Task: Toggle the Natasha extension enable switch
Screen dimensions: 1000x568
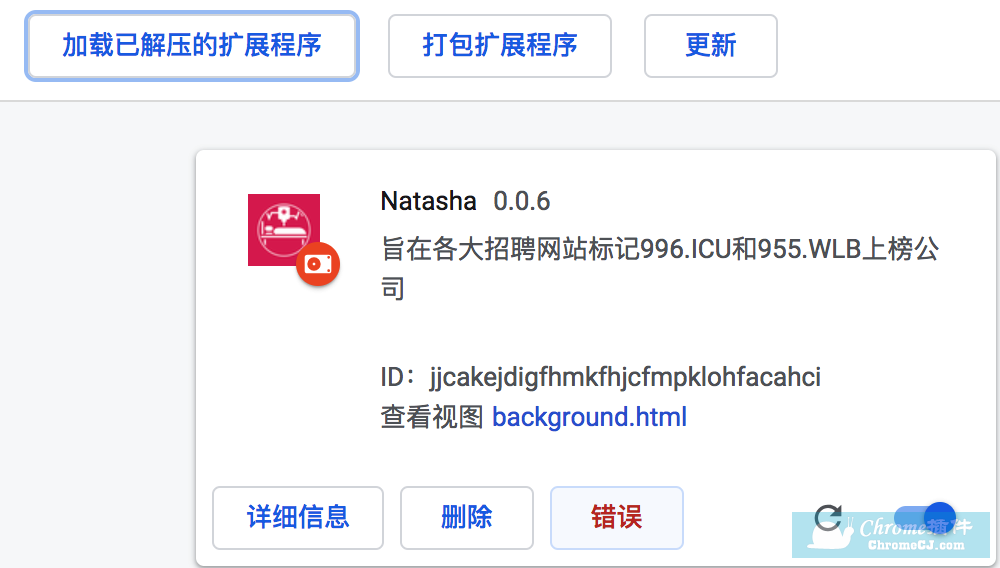Action: pyautogui.click(x=925, y=517)
